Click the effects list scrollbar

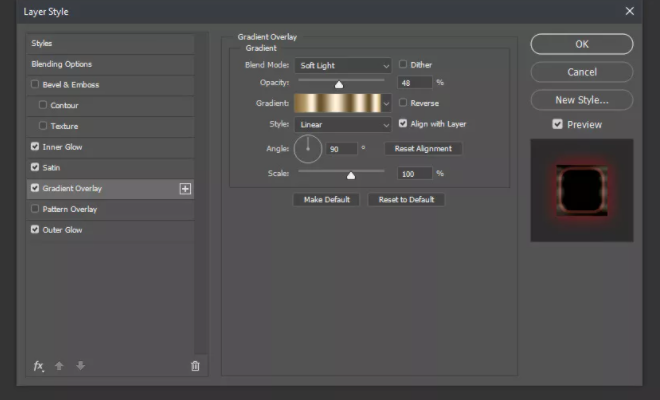201,194
